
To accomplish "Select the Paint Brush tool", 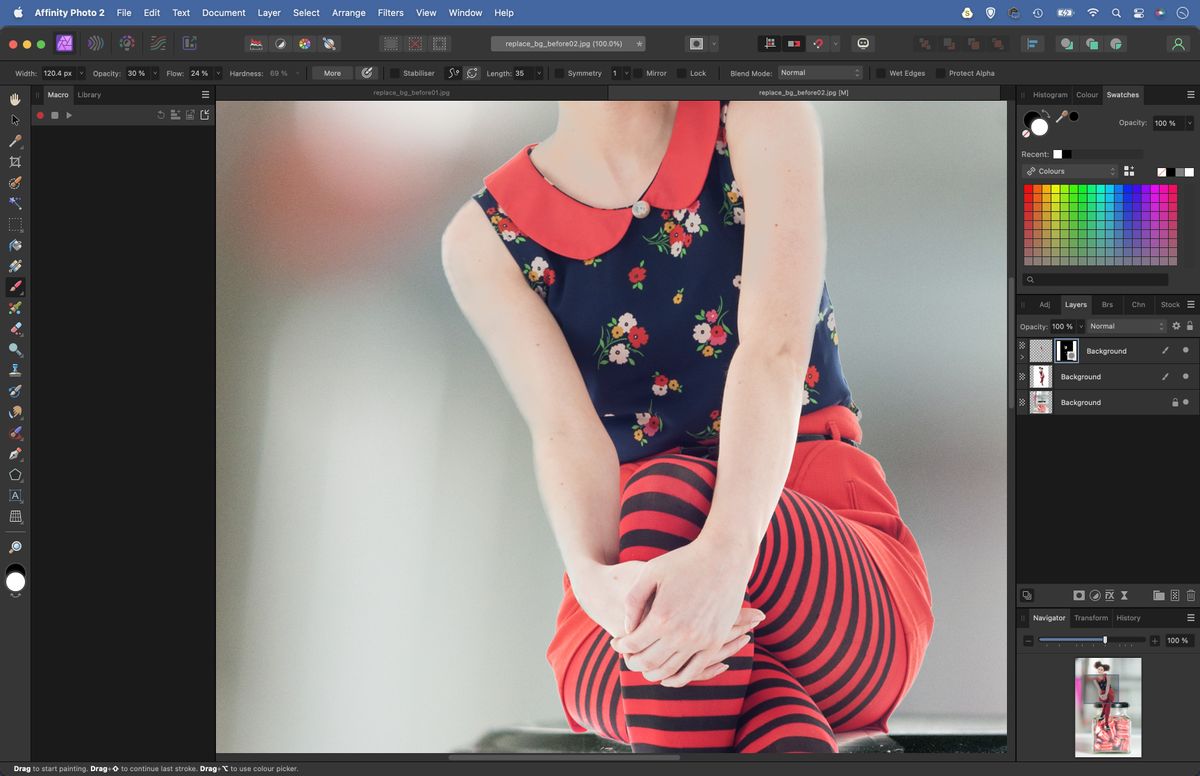I will [14, 286].
